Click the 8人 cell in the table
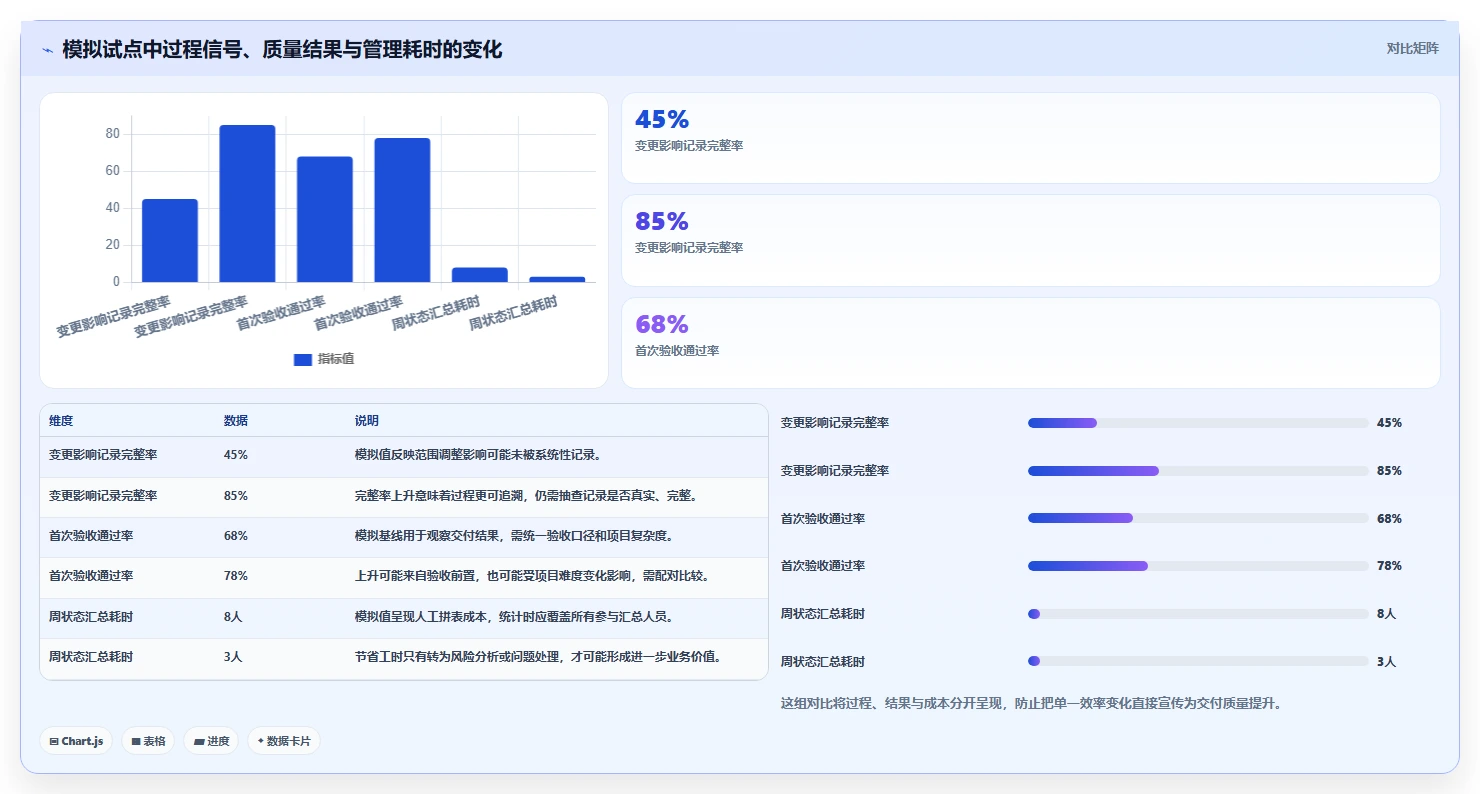 [233, 617]
